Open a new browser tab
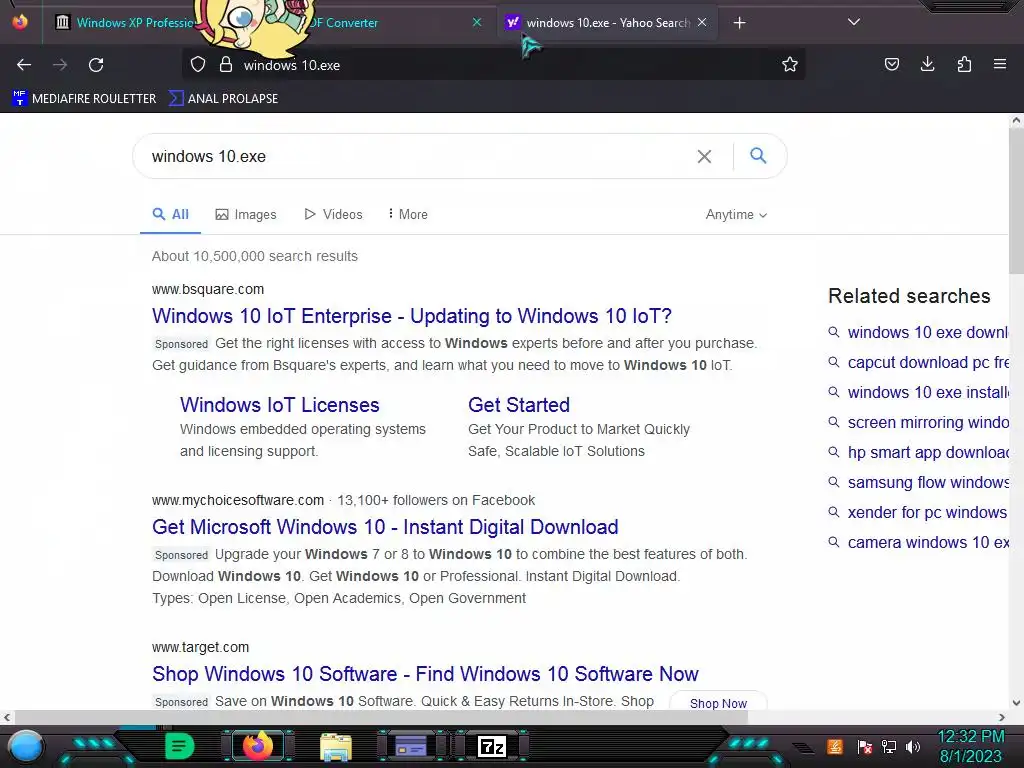The height and width of the screenshot is (768, 1024). (x=739, y=23)
